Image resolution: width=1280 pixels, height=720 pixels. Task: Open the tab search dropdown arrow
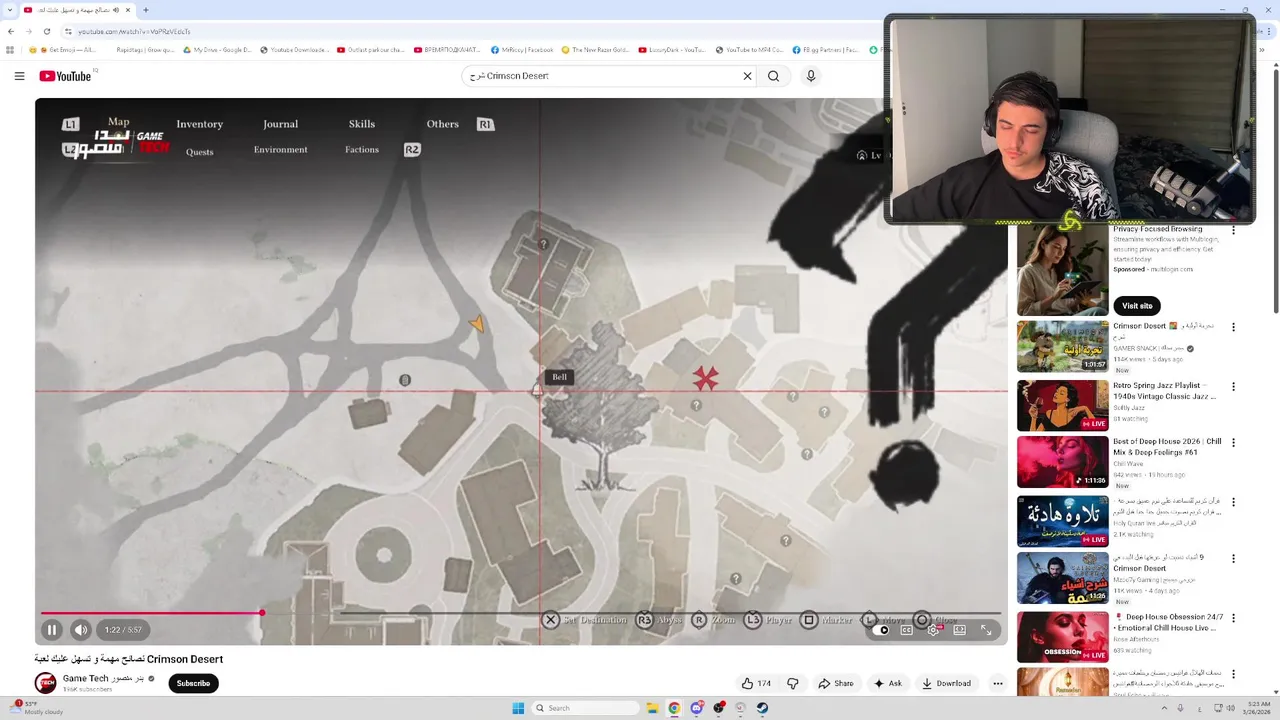tap(12, 10)
